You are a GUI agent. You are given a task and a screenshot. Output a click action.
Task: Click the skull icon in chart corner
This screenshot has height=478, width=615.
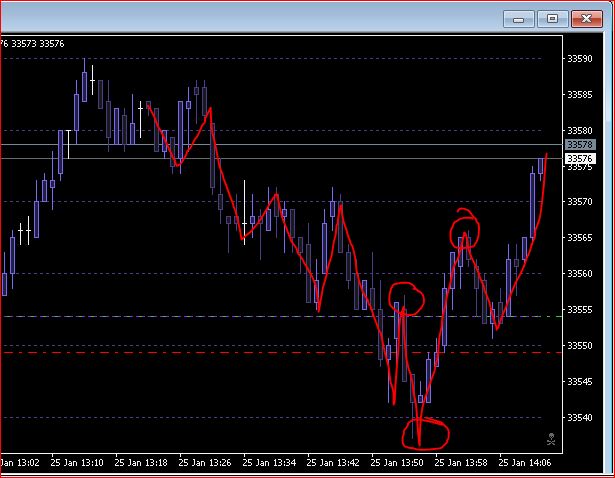pos(551,439)
